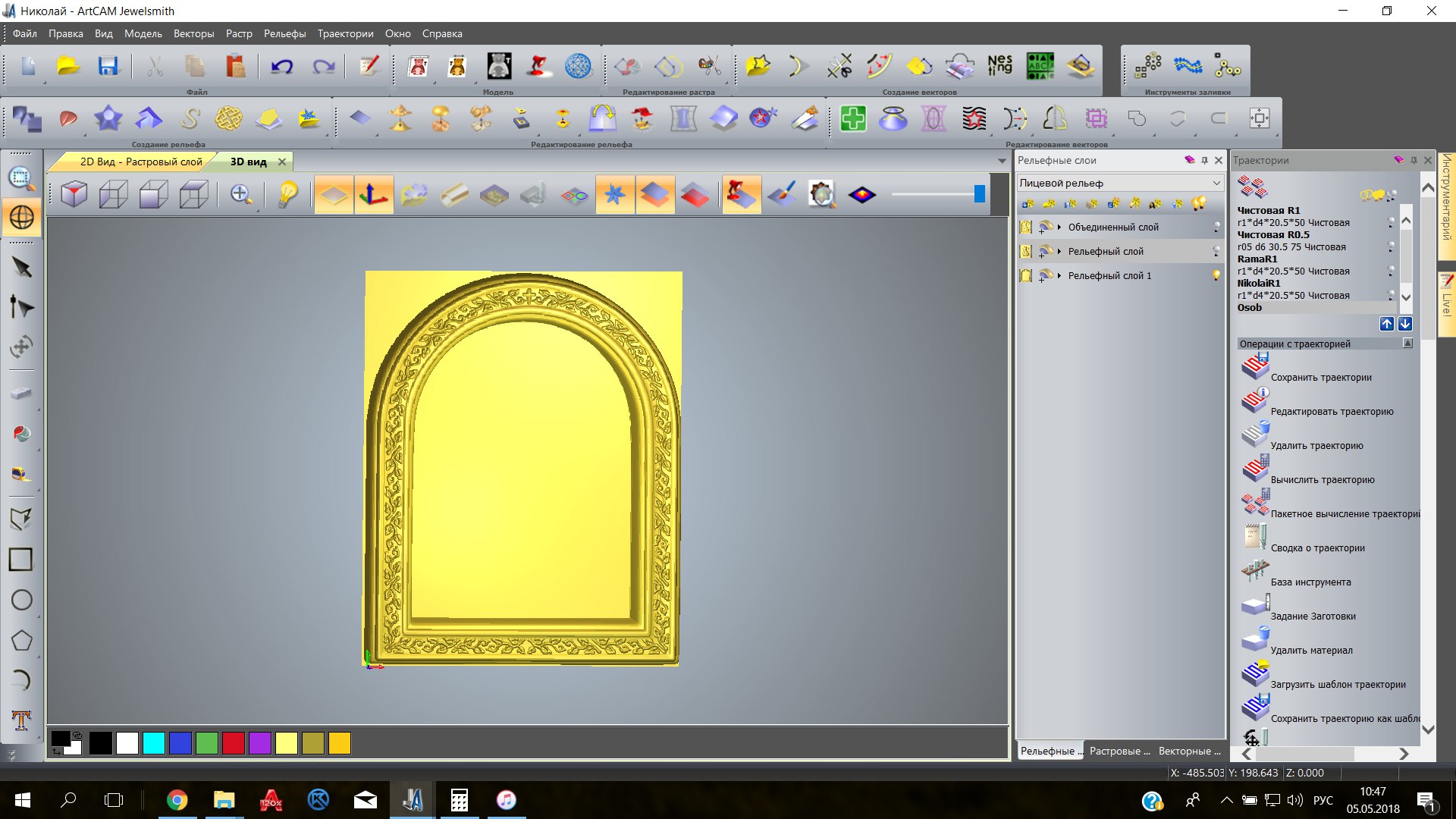Click Сохранить траектории

(x=1320, y=377)
